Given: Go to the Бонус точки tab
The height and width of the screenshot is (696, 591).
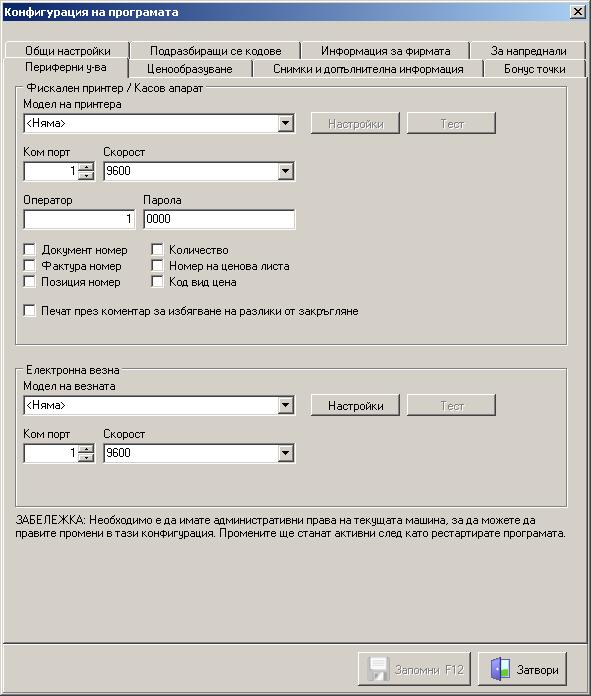Looking at the screenshot, I should [x=535, y=69].
